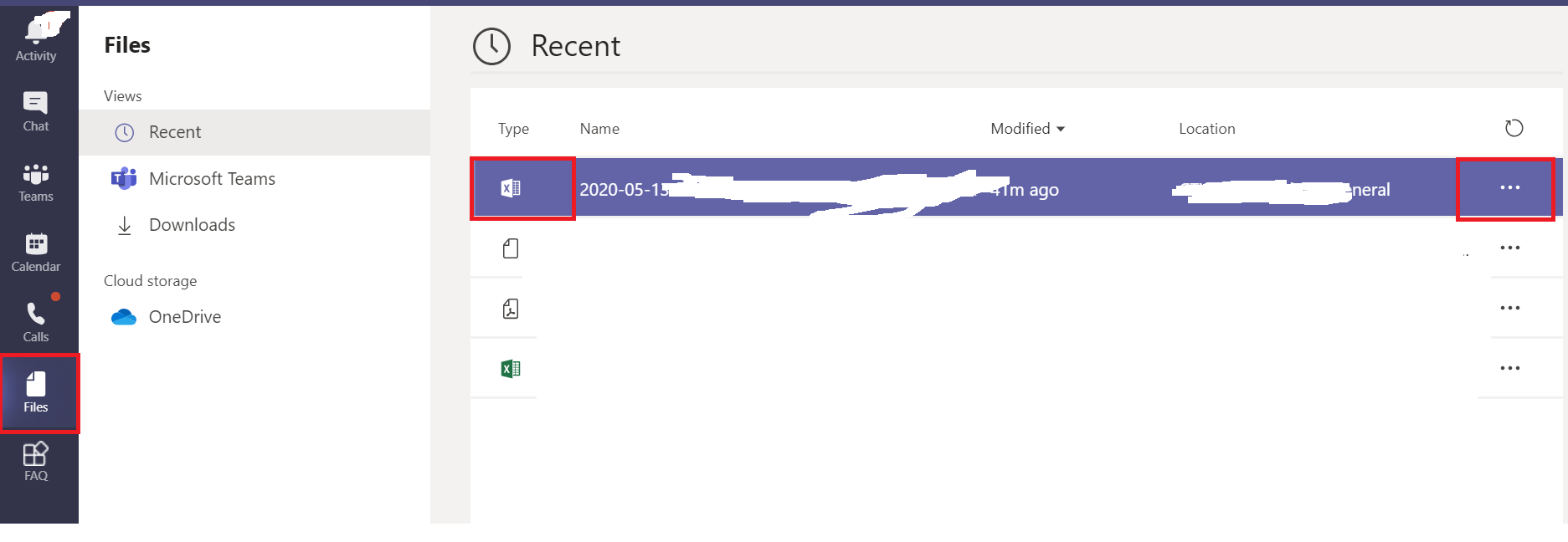1568x542 pixels.
Task: Refresh the recent files list
Action: [x=1514, y=129]
